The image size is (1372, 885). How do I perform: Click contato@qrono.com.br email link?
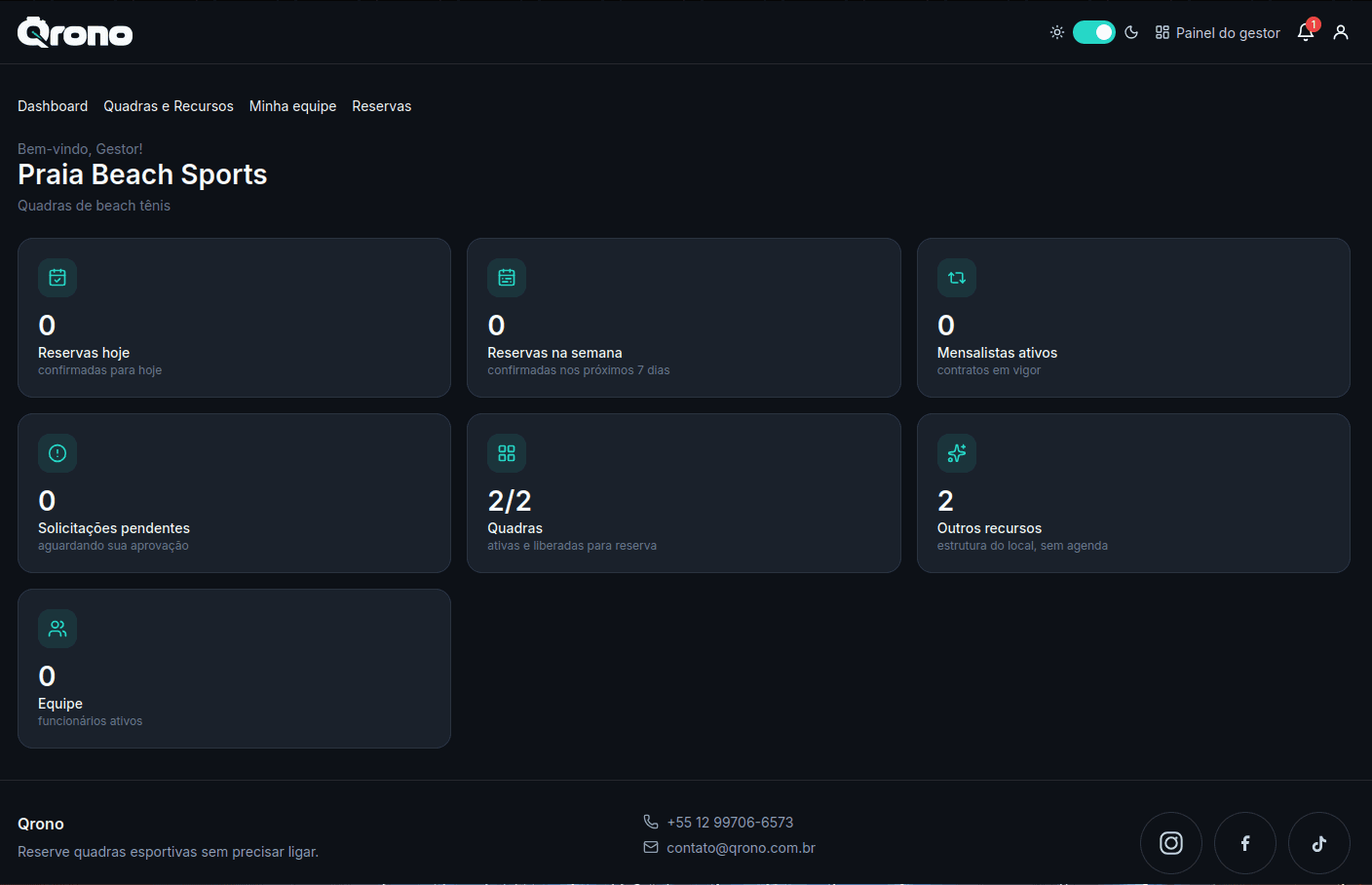coord(741,848)
